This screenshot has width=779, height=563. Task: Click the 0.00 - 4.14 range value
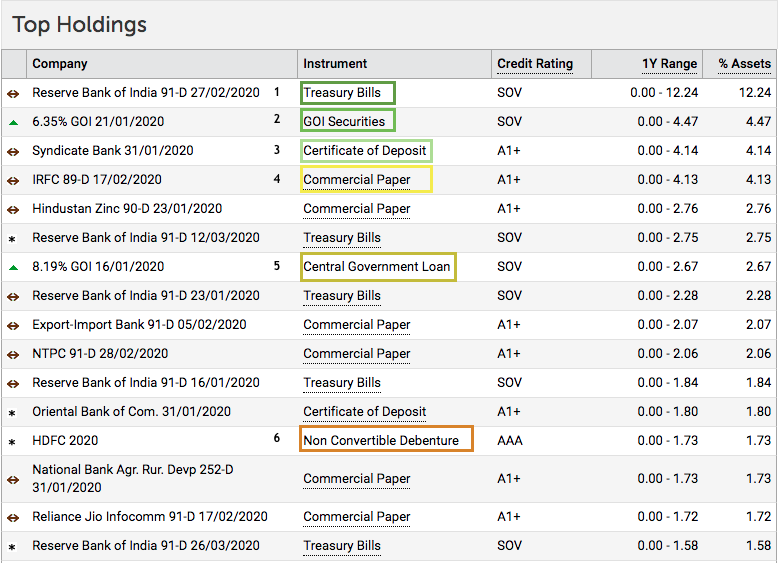(x=668, y=151)
